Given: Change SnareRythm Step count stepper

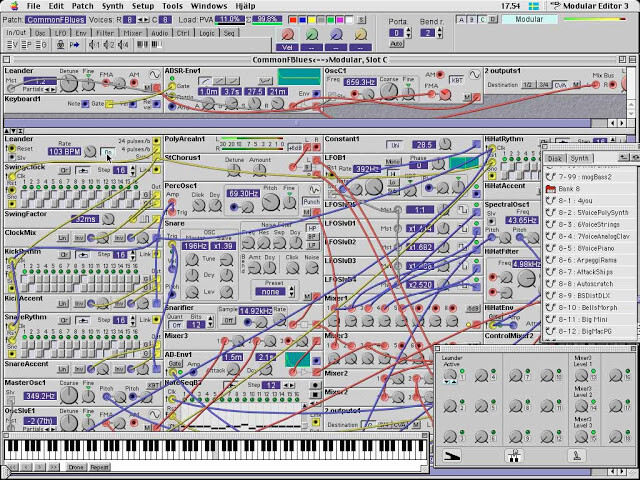Looking at the screenshot, I should click(132, 320).
